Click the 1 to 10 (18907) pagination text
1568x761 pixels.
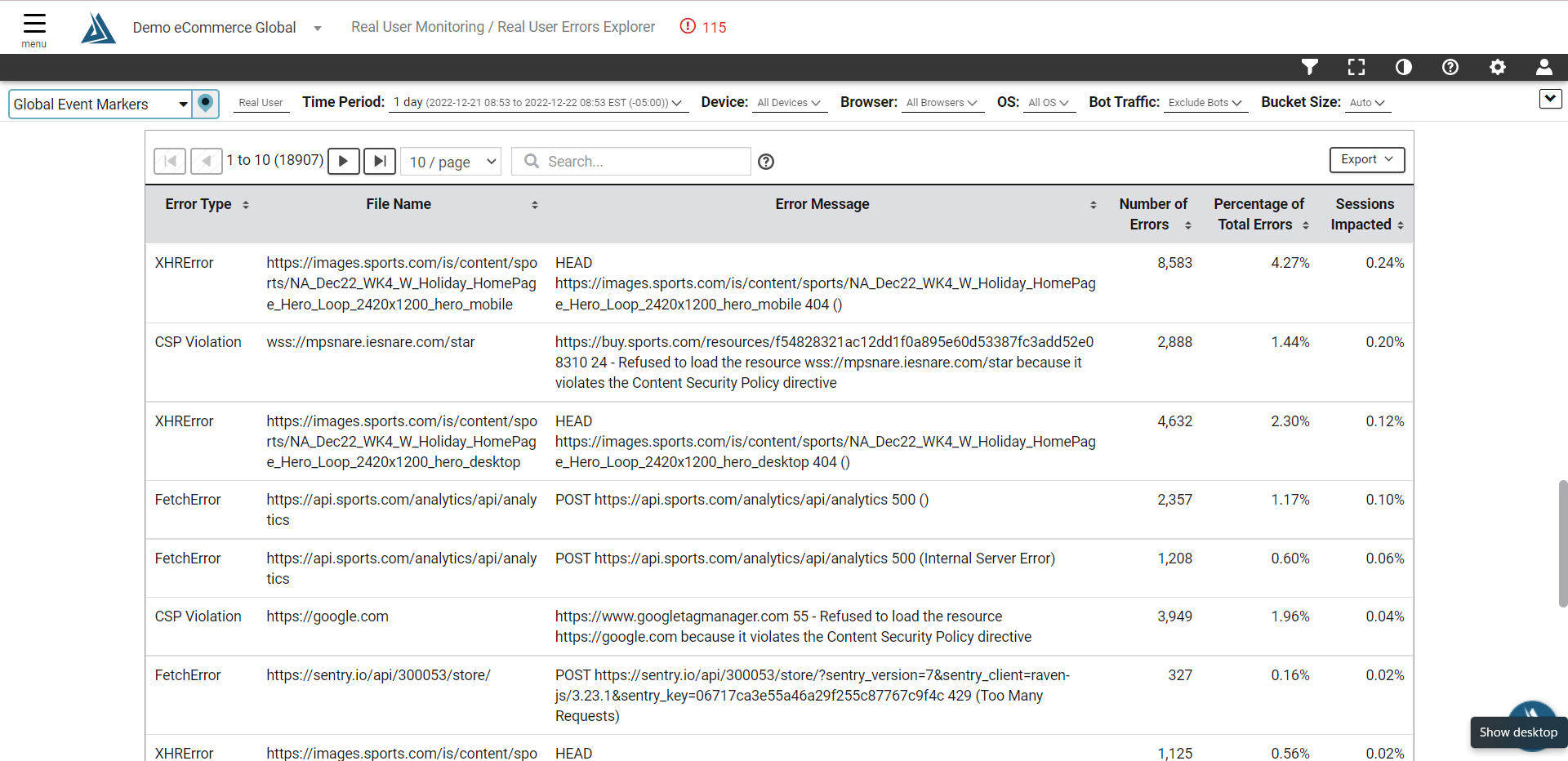pos(275,160)
